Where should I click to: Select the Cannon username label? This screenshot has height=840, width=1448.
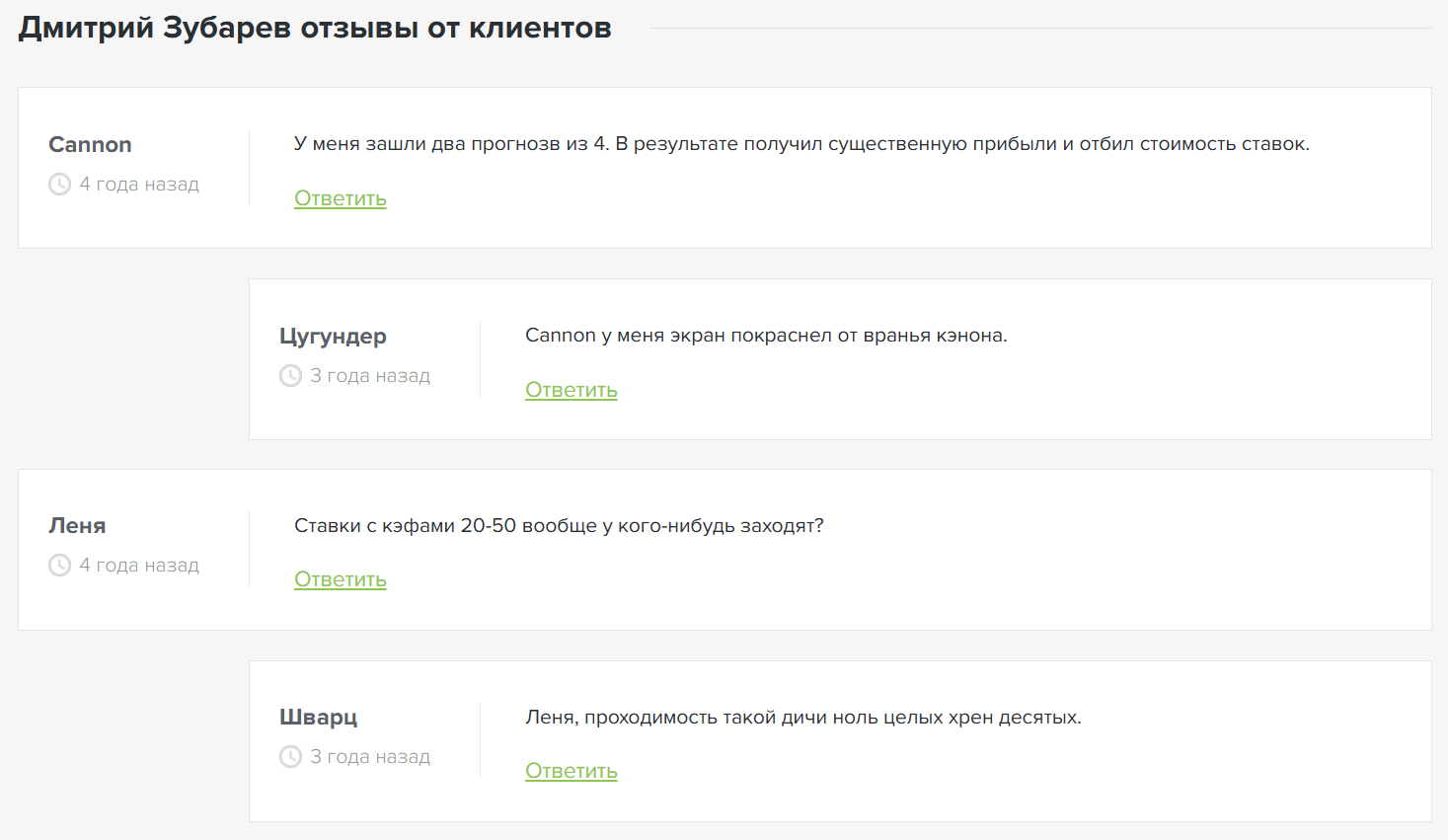click(90, 144)
